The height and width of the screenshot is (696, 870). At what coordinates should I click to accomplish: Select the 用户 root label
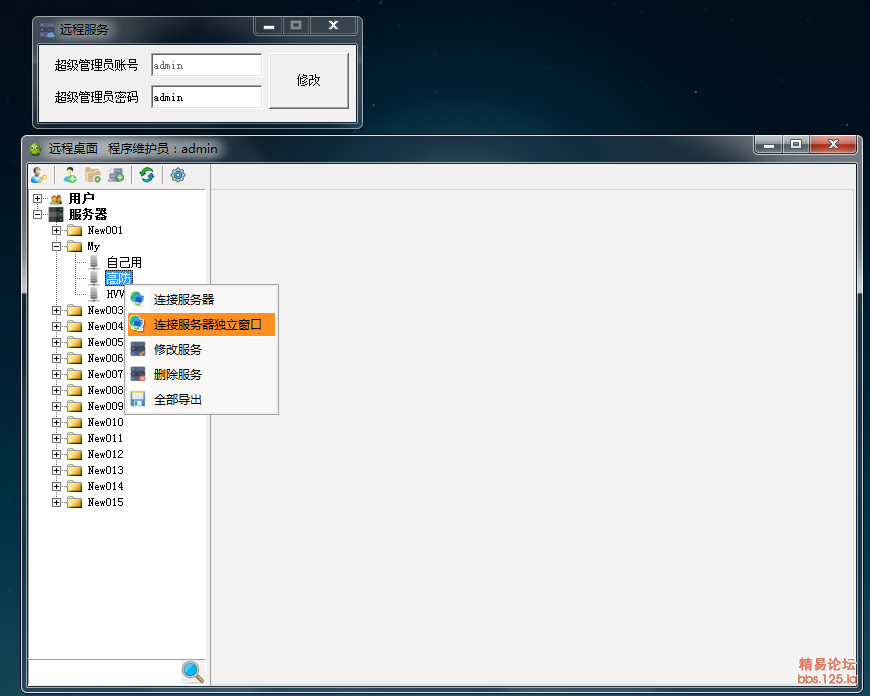[x=82, y=199]
